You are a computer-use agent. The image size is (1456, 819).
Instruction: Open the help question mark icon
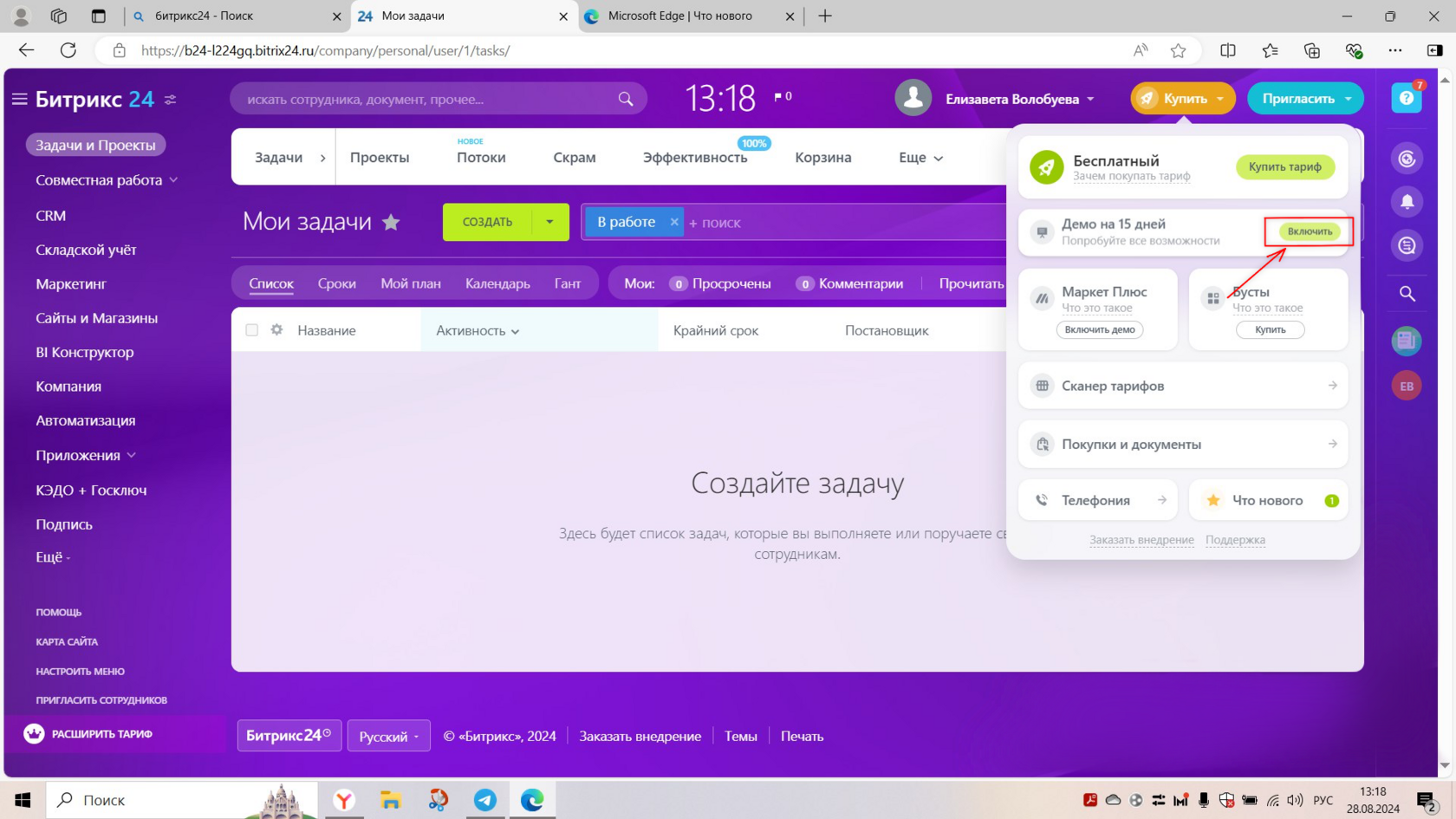point(1407,98)
